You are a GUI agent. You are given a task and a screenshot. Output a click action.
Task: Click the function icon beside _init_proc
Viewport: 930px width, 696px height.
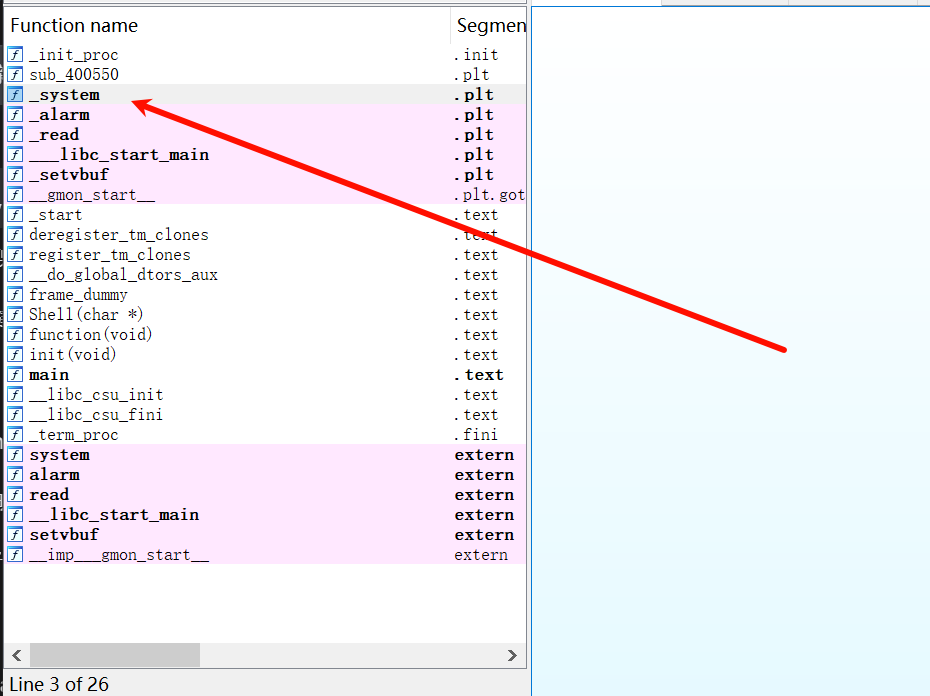pyautogui.click(x=15, y=55)
